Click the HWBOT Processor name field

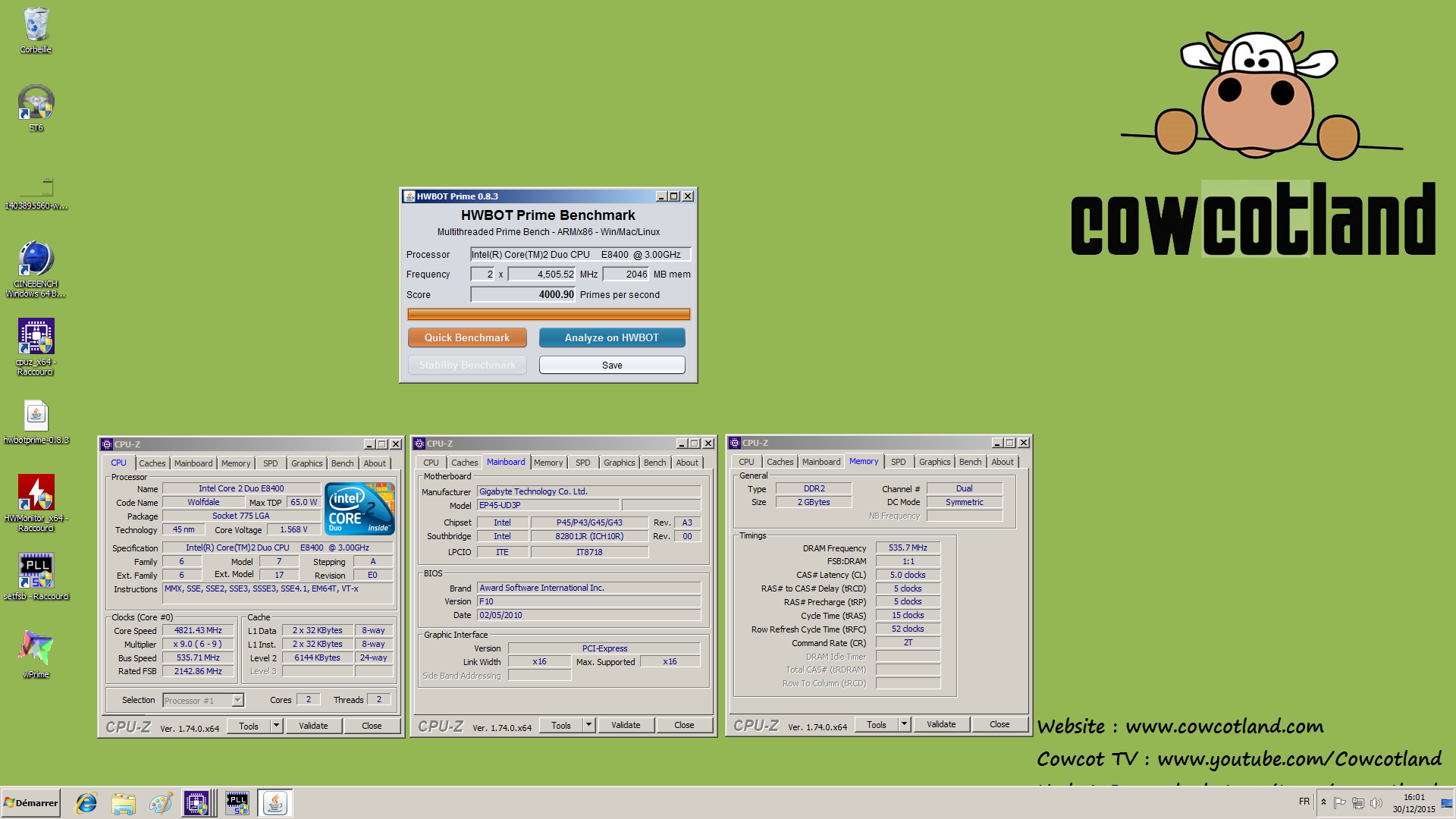pos(580,255)
